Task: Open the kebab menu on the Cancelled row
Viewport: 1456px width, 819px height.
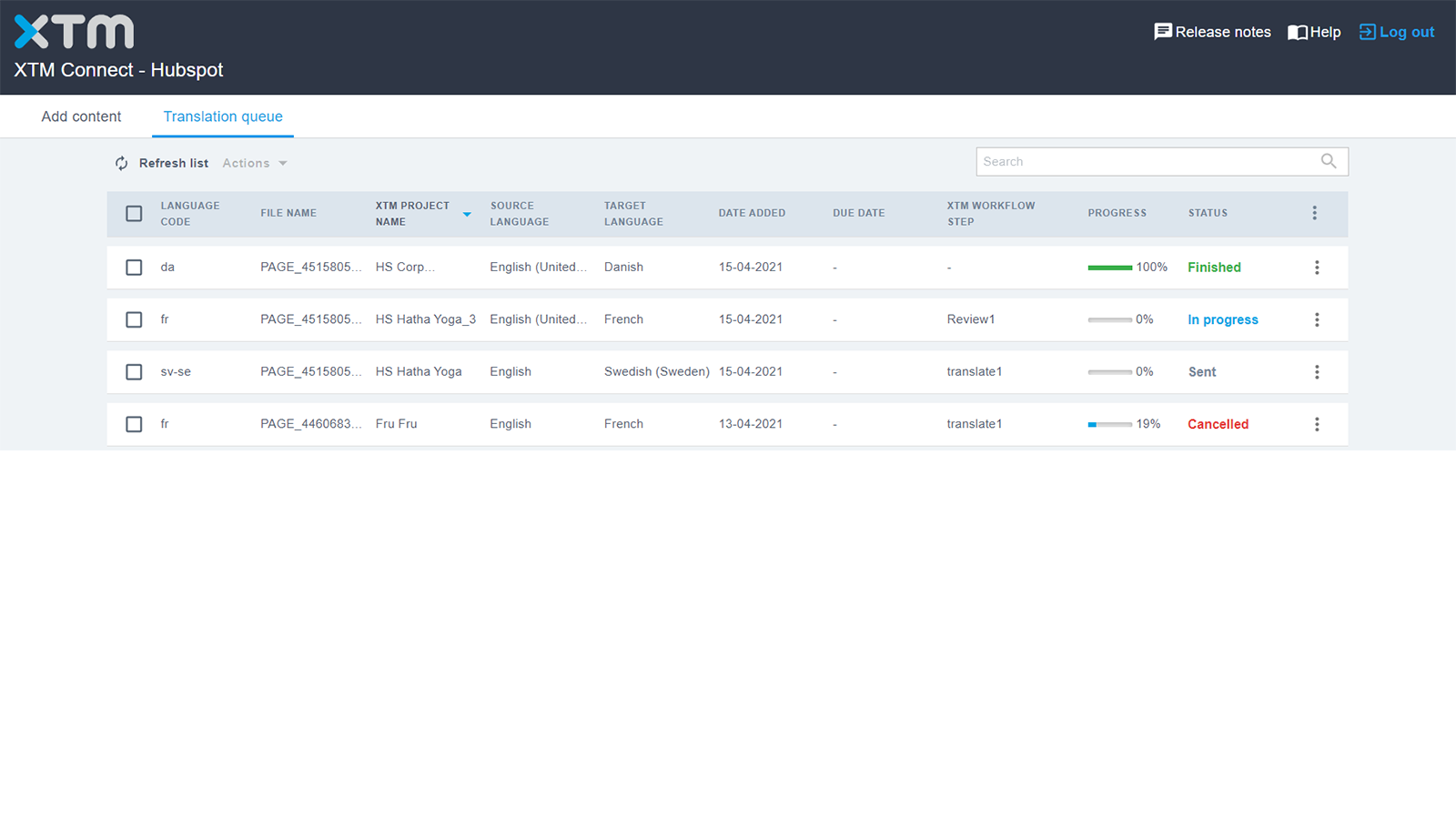Action: pyautogui.click(x=1317, y=423)
